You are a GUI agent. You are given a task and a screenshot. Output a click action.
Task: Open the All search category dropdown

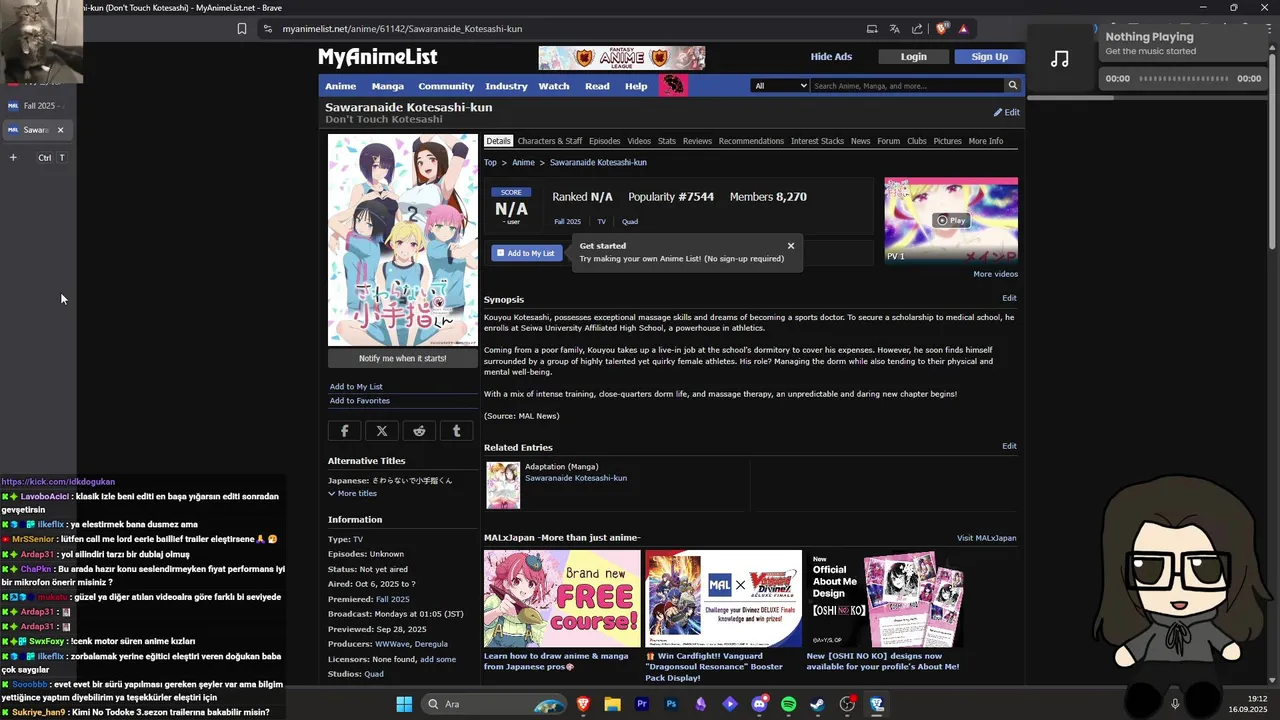coord(780,86)
